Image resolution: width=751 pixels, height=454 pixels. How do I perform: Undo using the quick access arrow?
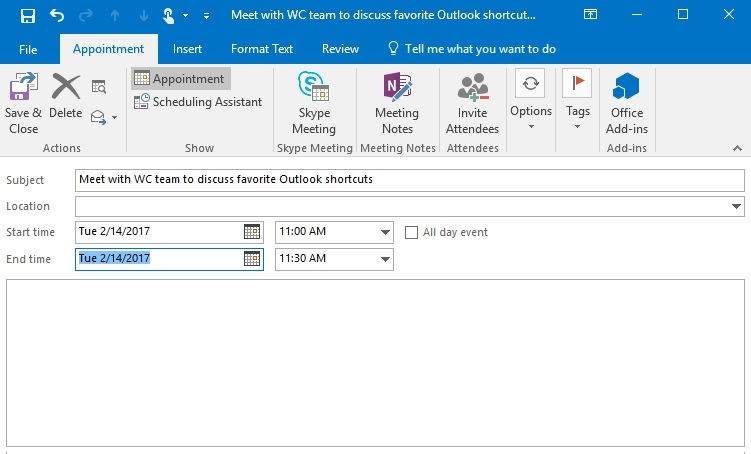click(57, 16)
